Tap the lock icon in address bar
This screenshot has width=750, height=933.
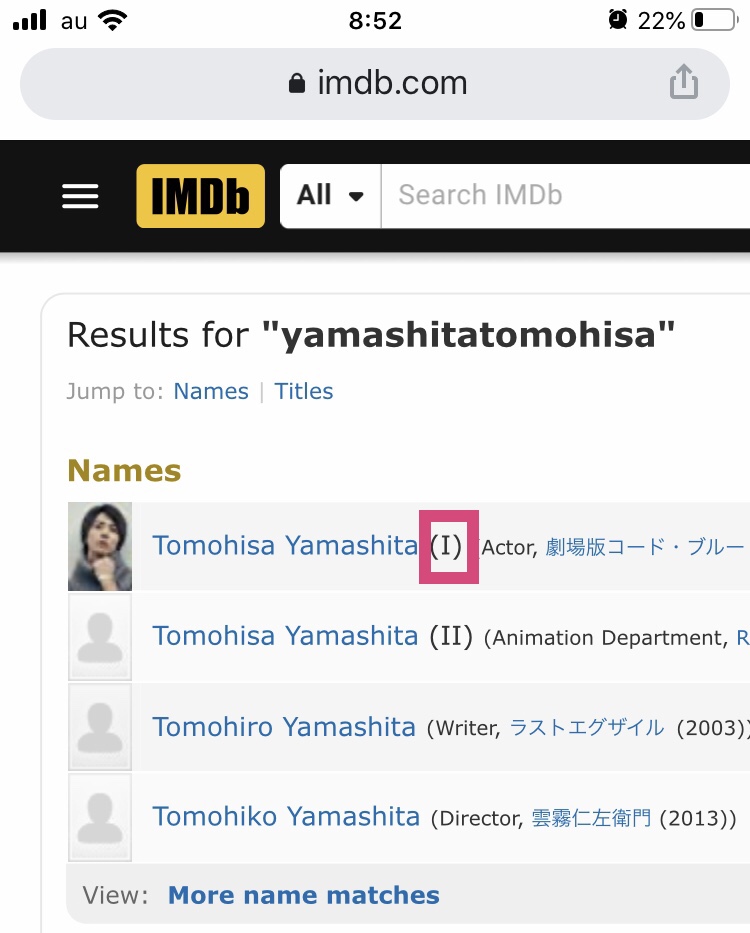pyautogui.click(x=296, y=84)
